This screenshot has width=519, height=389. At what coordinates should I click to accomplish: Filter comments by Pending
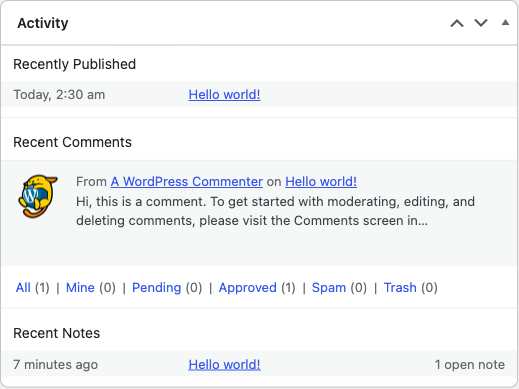tap(157, 288)
